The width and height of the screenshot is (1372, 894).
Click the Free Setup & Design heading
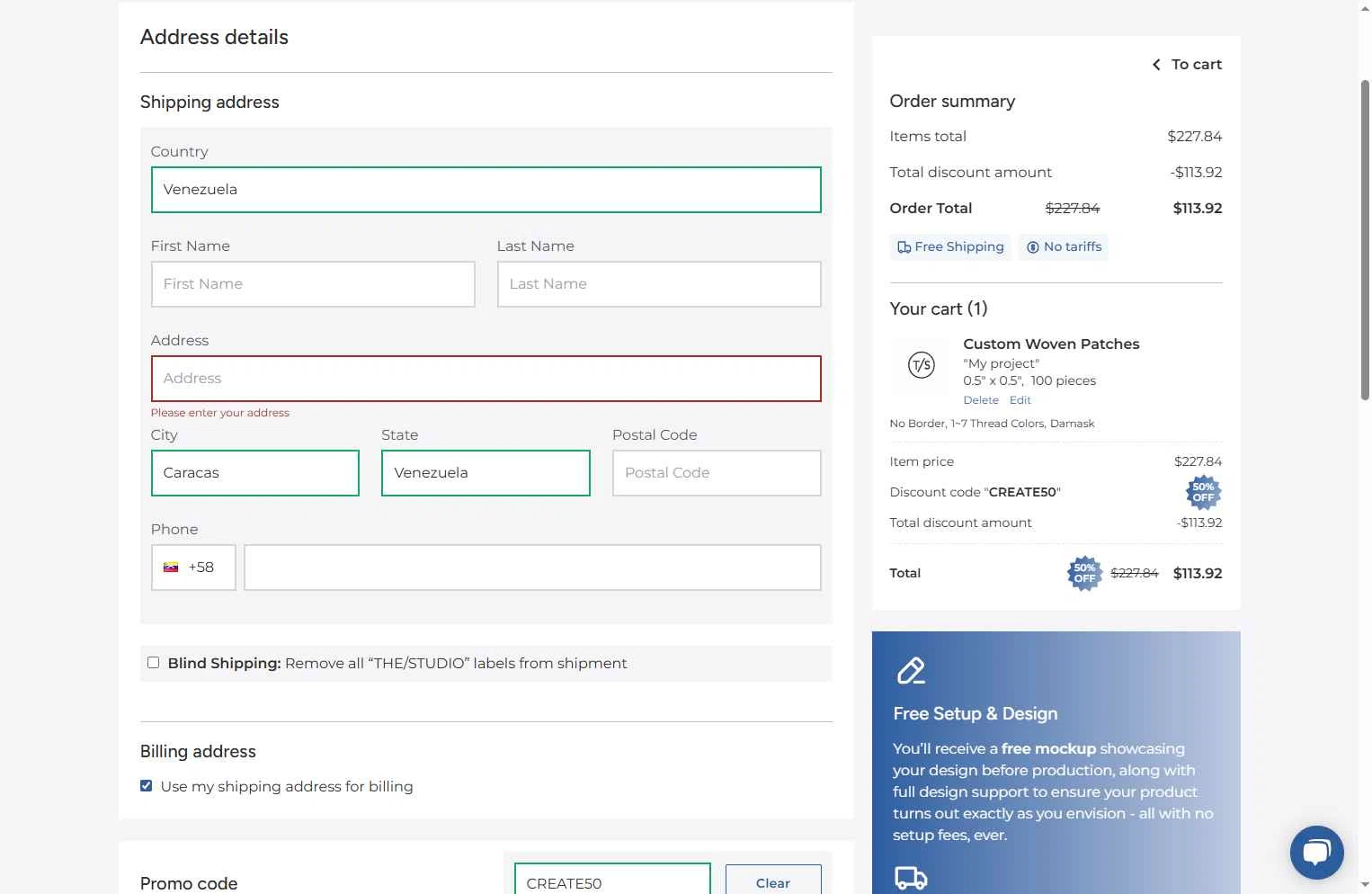tap(976, 714)
